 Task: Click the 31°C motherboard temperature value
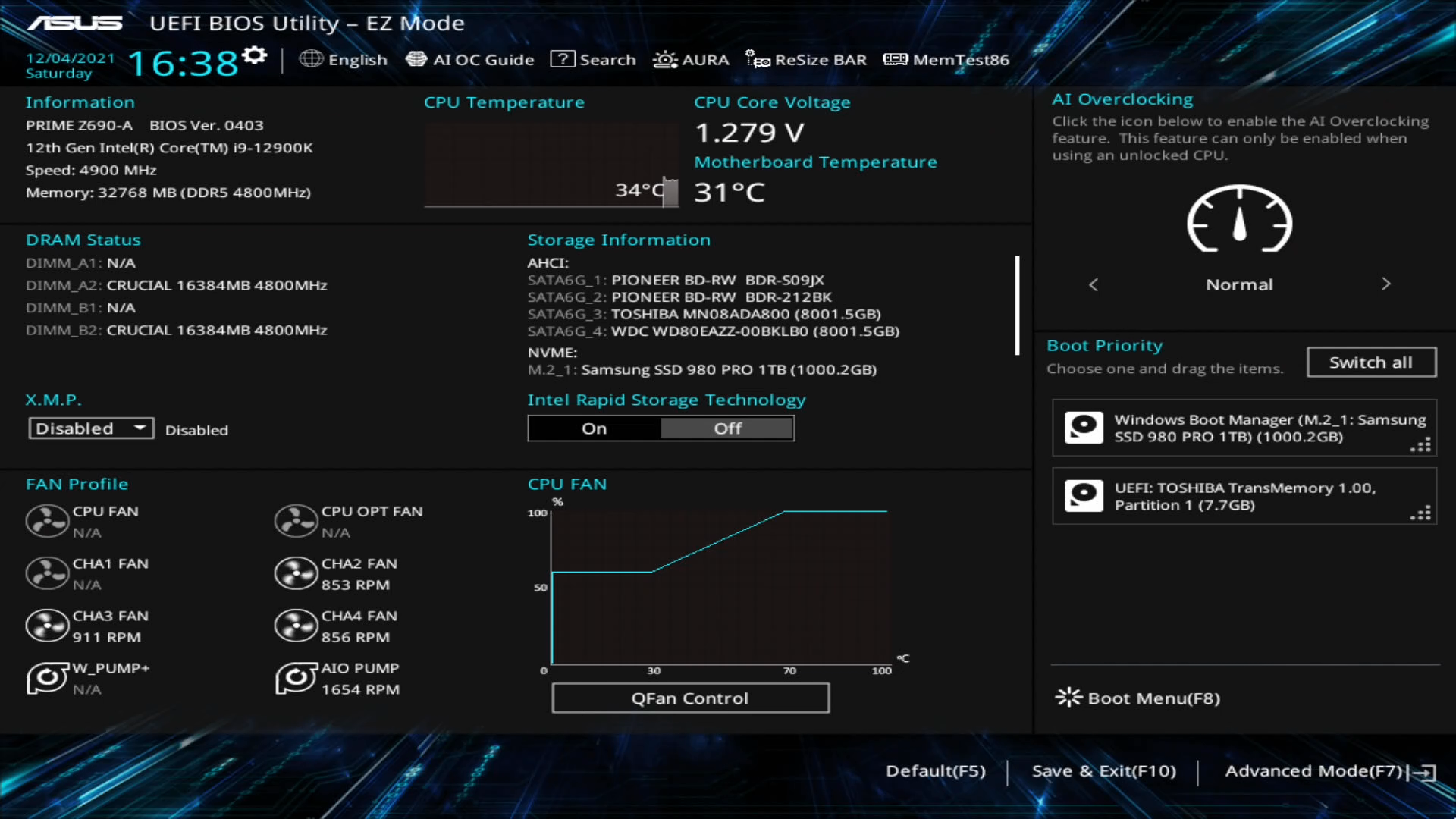(x=730, y=192)
